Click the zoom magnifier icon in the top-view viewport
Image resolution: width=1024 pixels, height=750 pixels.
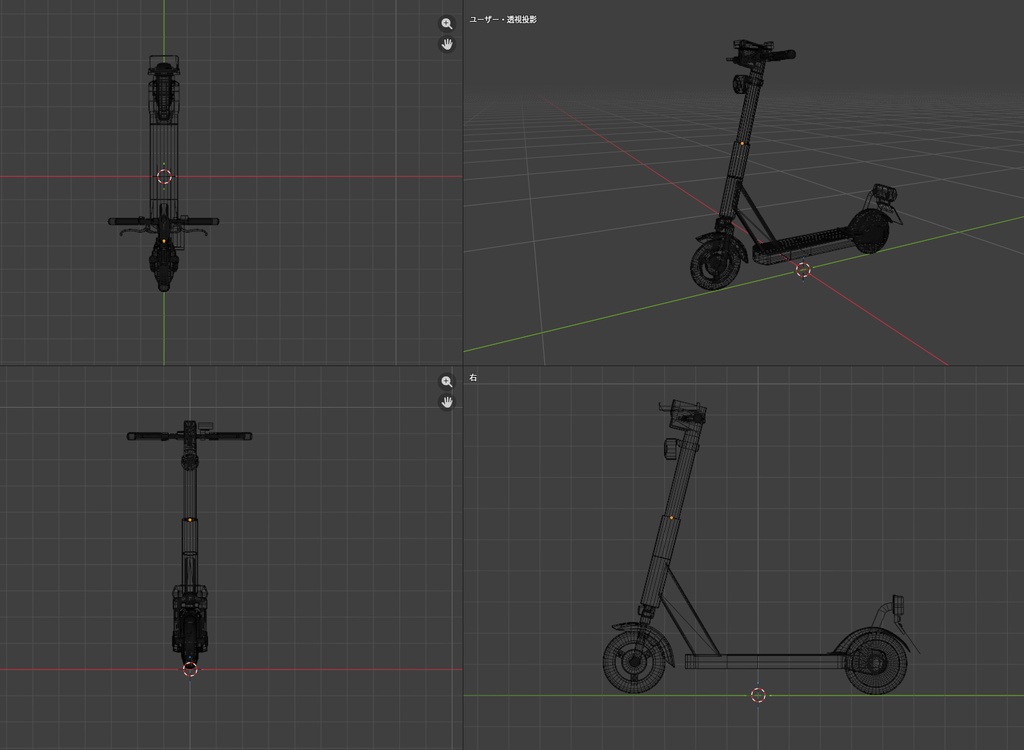(447, 24)
